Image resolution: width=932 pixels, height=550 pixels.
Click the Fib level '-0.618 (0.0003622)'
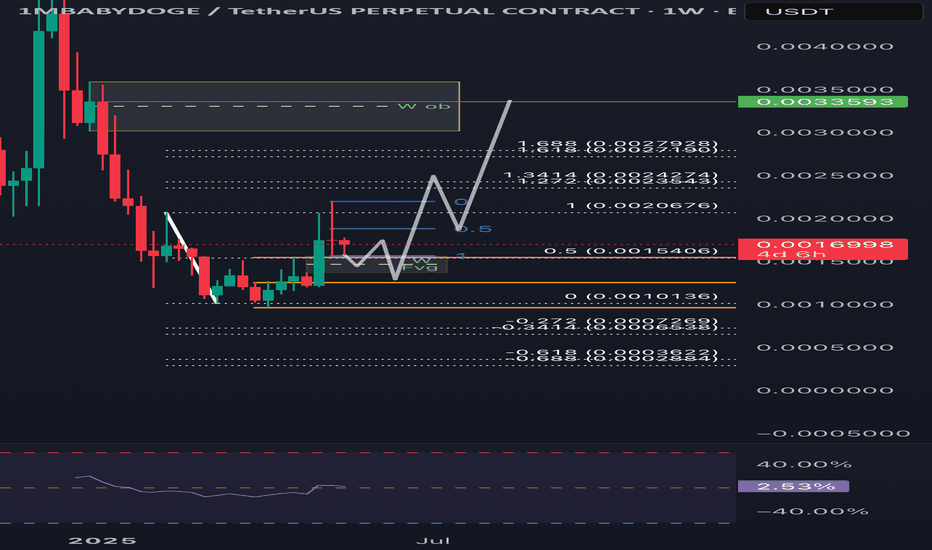[x=612, y=352]
